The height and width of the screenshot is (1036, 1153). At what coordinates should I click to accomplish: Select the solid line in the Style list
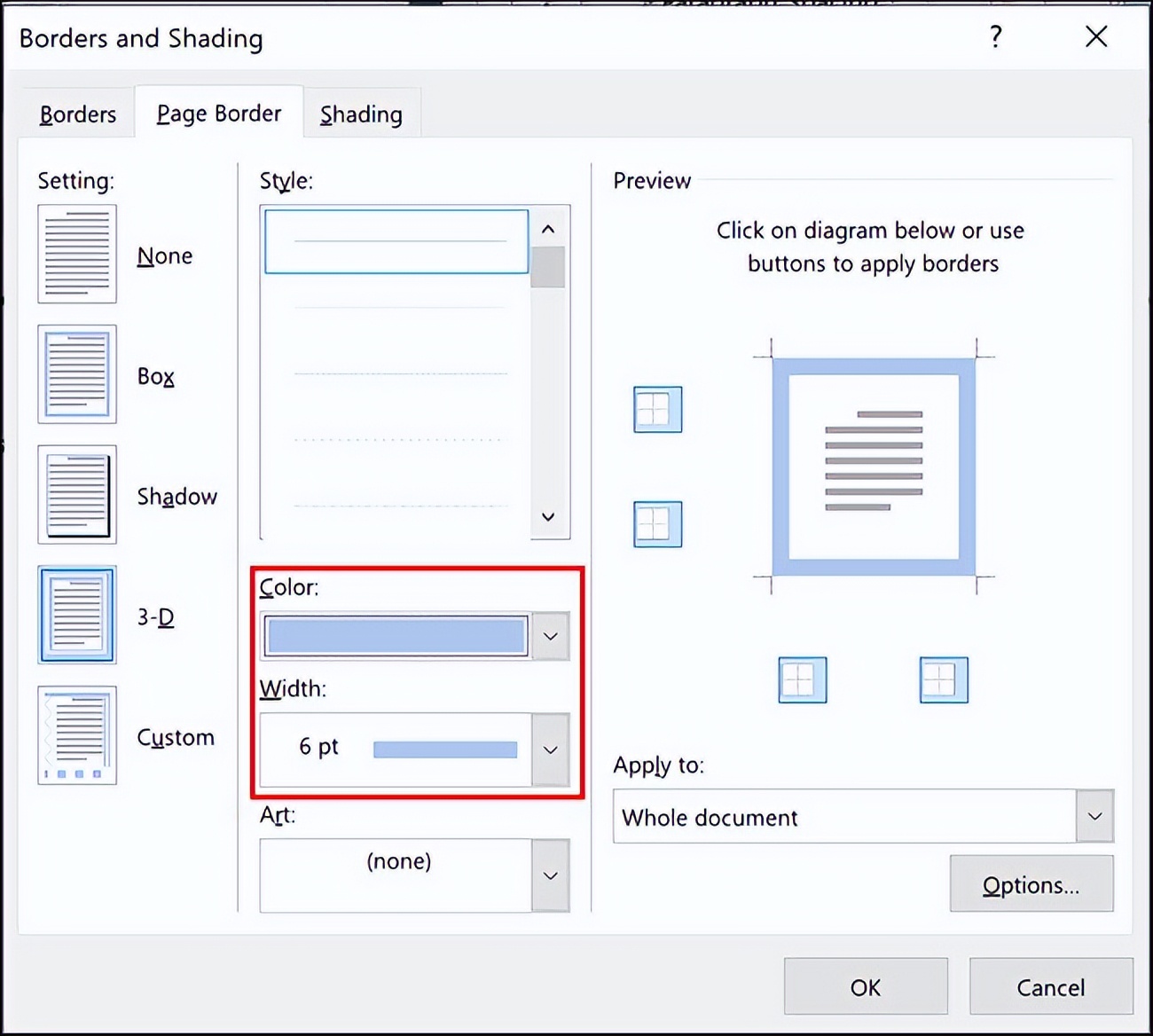[396, 239]
